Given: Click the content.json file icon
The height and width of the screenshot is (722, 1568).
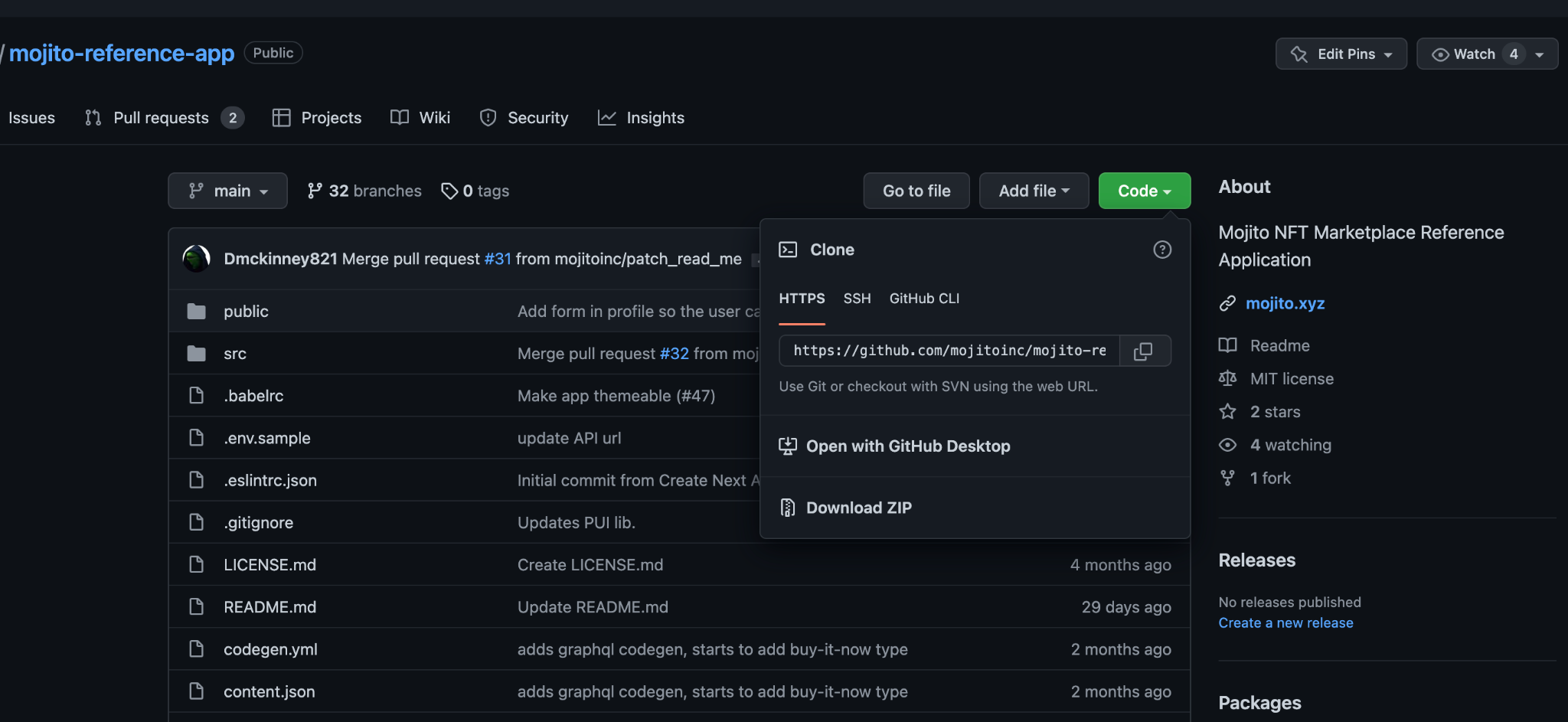Looking at the screenshot, I should tap(197, 691).
